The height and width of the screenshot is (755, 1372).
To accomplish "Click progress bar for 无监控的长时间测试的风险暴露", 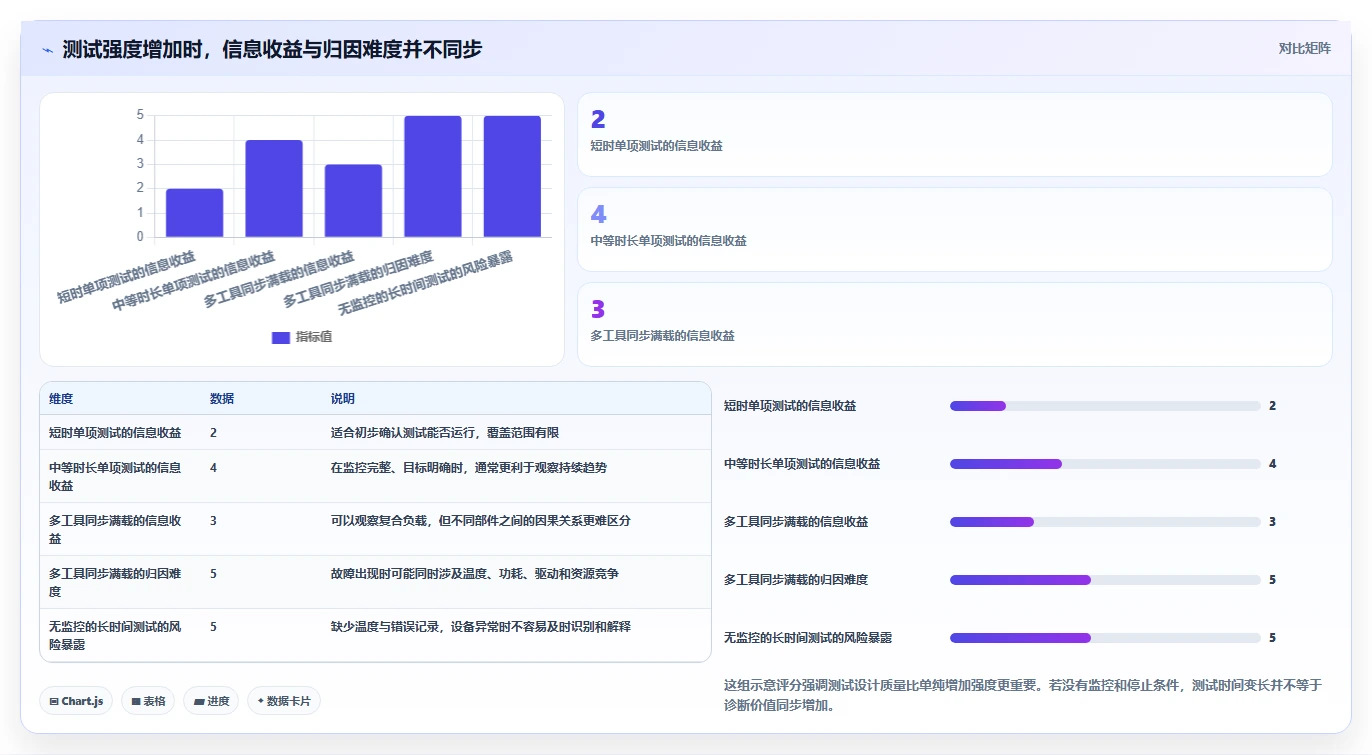I will point(1105,638).
